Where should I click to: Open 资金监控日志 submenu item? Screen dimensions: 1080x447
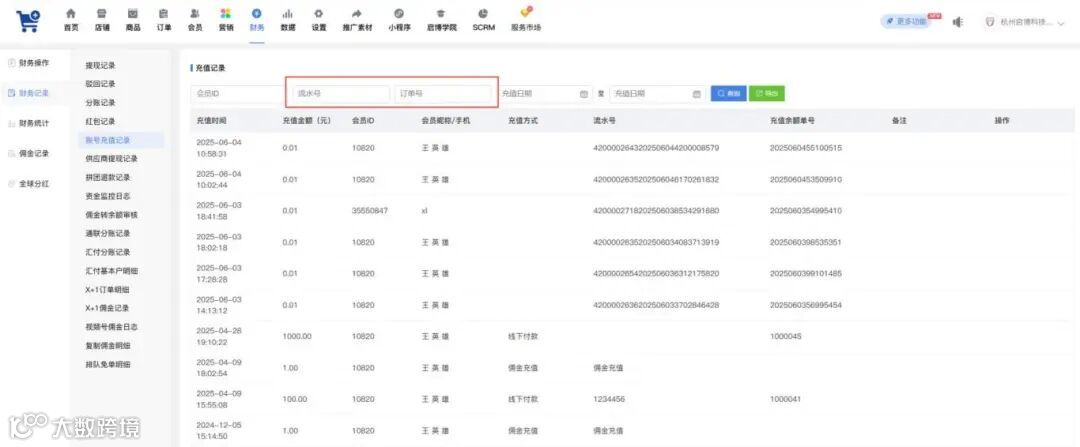click(x=108, y=196)
